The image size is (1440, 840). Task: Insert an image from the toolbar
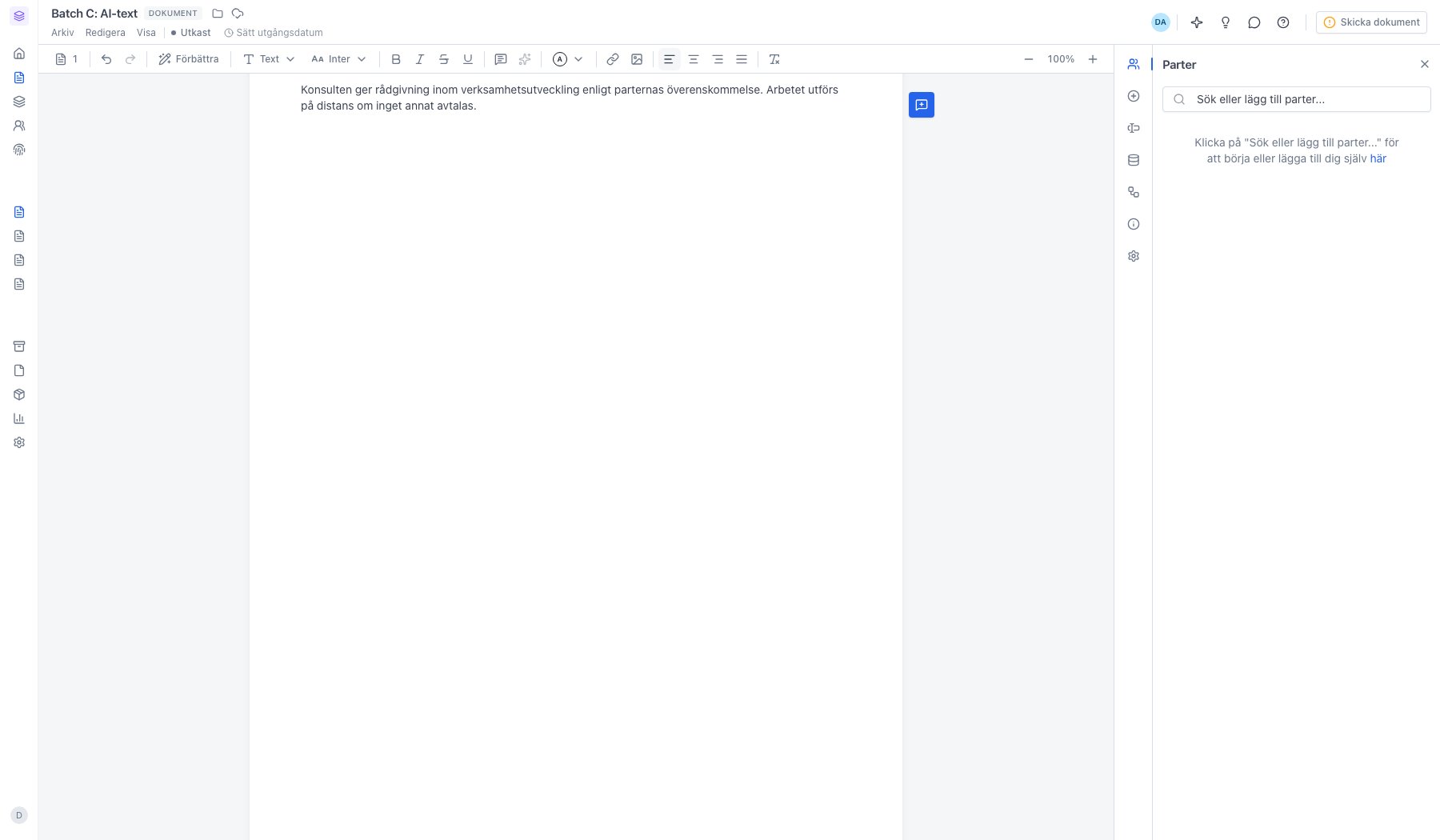637,59
